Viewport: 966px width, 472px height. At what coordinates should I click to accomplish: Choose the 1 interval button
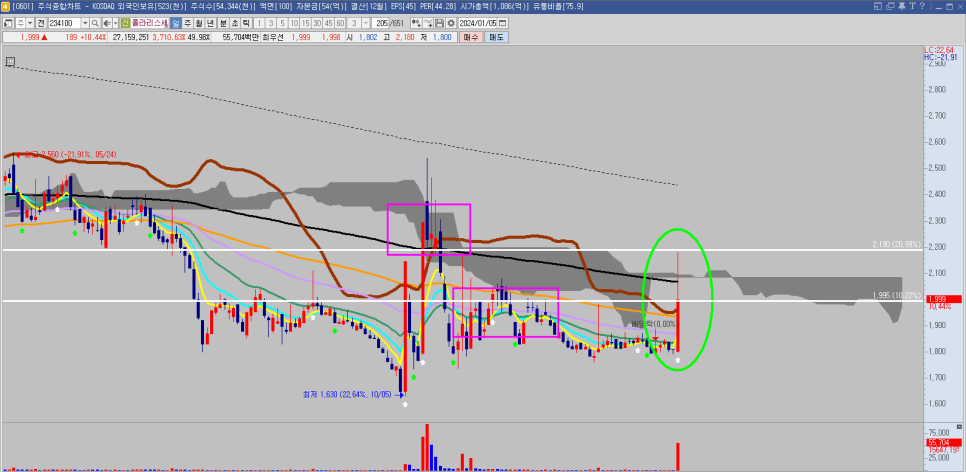tap(259, 23)
